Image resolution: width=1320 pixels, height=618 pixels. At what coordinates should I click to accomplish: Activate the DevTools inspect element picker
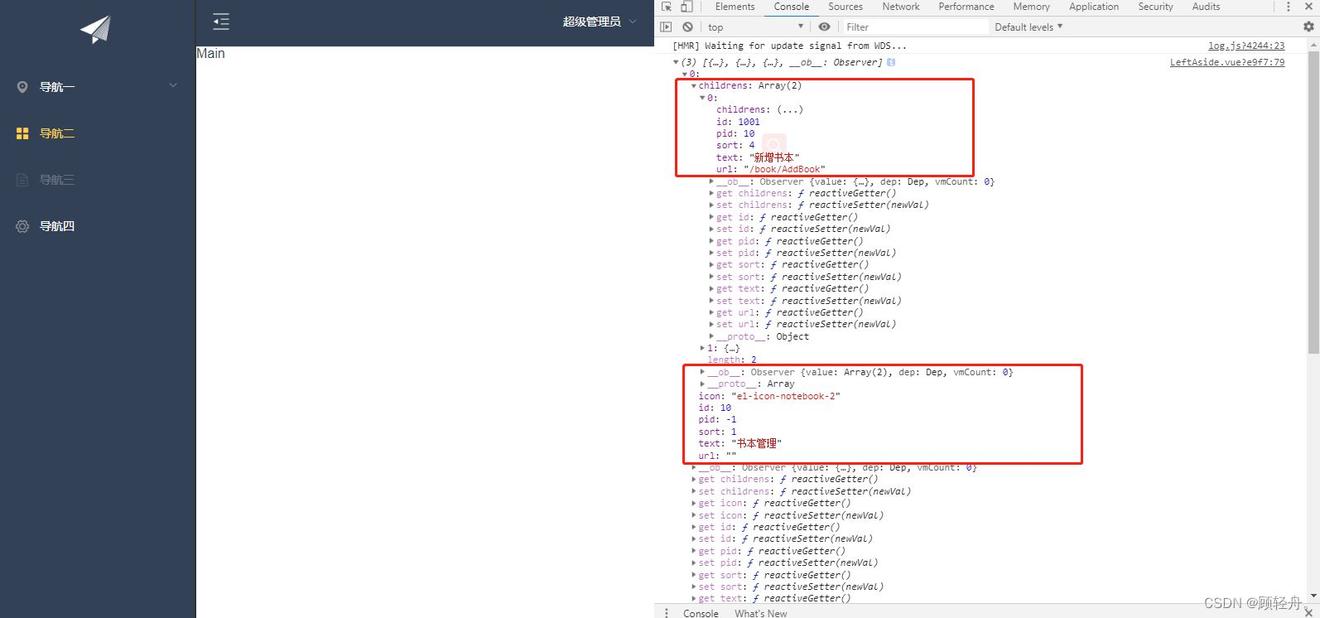667,7
